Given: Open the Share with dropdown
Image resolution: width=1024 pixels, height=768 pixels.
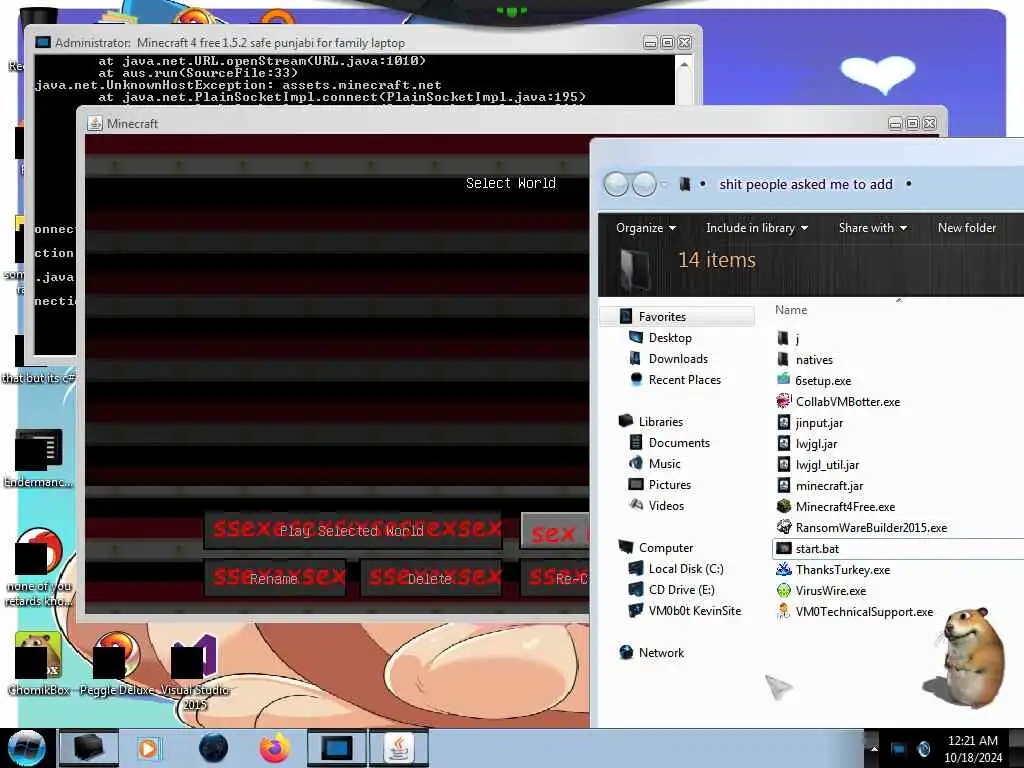Looking at the screenshot, I should pyautogui.click(x=872, y=228).
